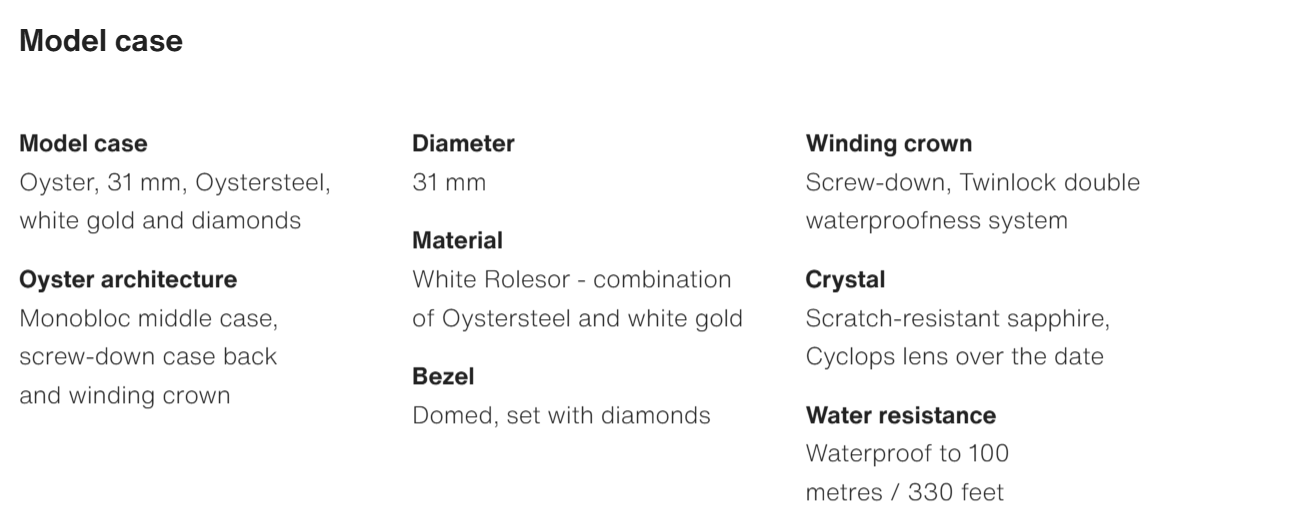Screen dimensions: 1291x521
Task: Select the 'Water resistance' spec label
Action: coord(900,415)
